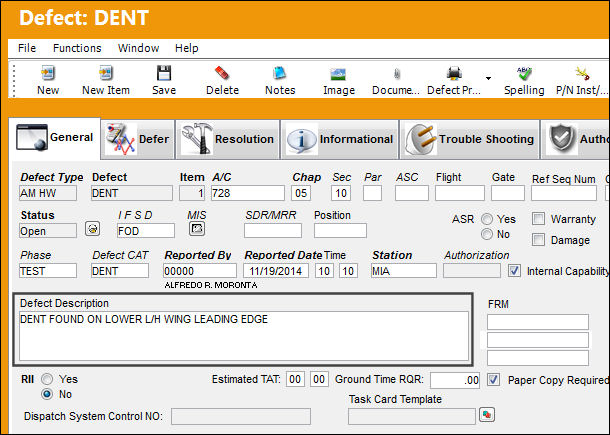Click the Image toolbar icon
This screenshot has width=610, height=435.
[338, 74]
